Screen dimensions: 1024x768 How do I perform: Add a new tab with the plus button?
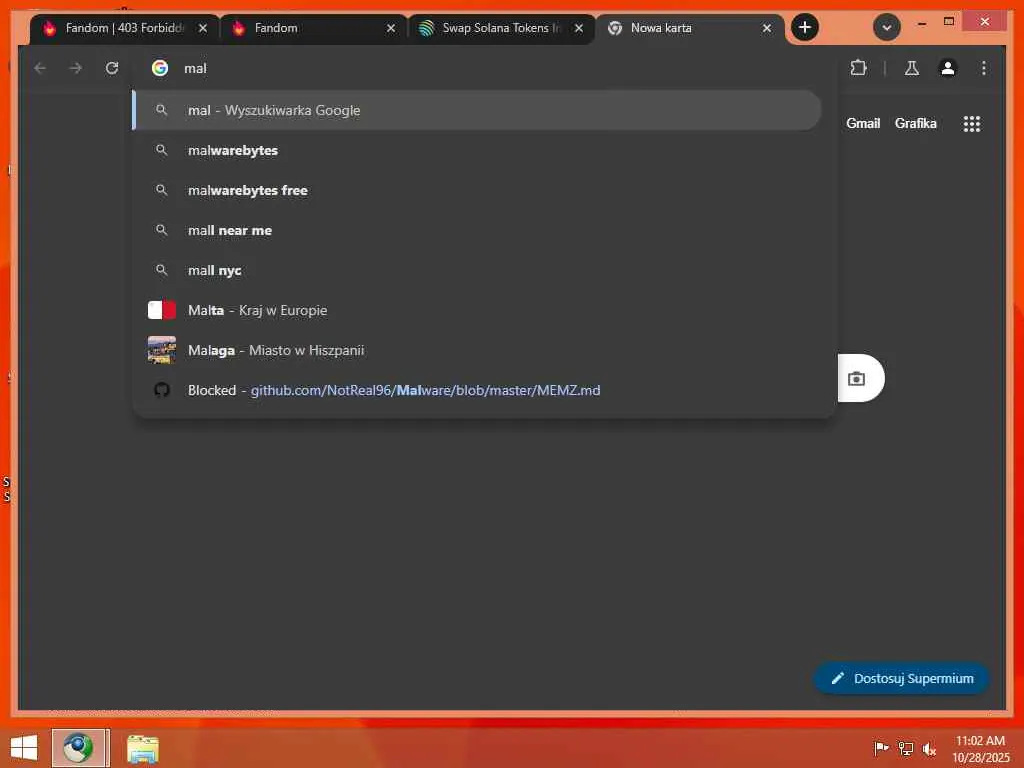point(805,27)
